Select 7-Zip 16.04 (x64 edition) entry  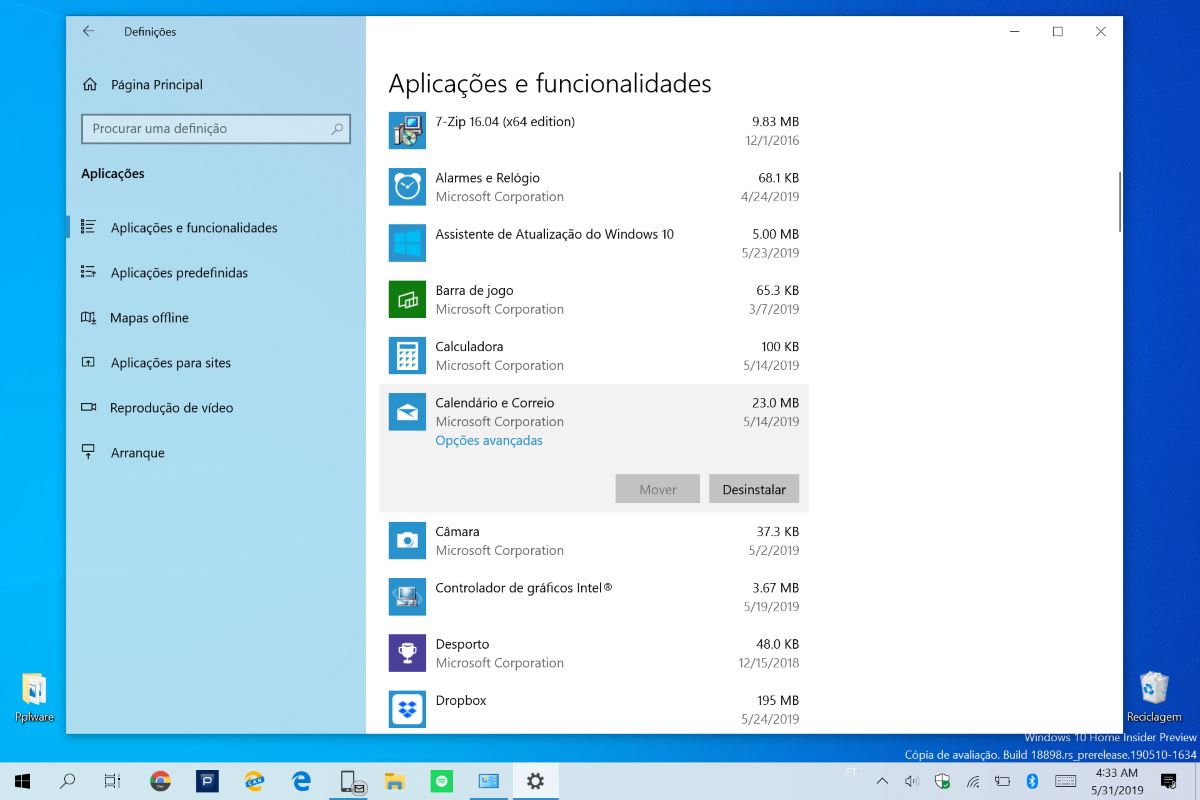point(505,122)
